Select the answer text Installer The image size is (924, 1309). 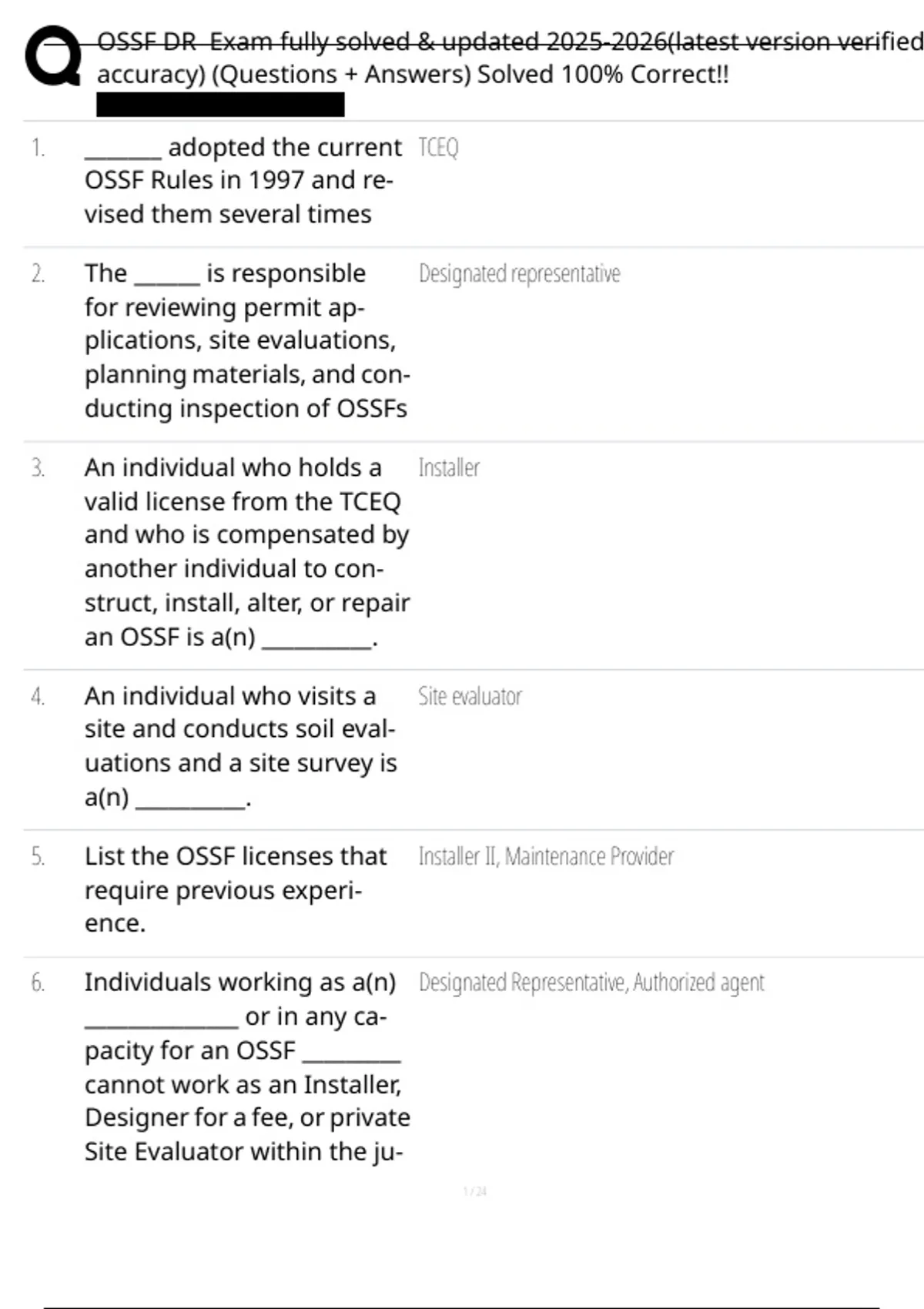(x=449, y=468)
